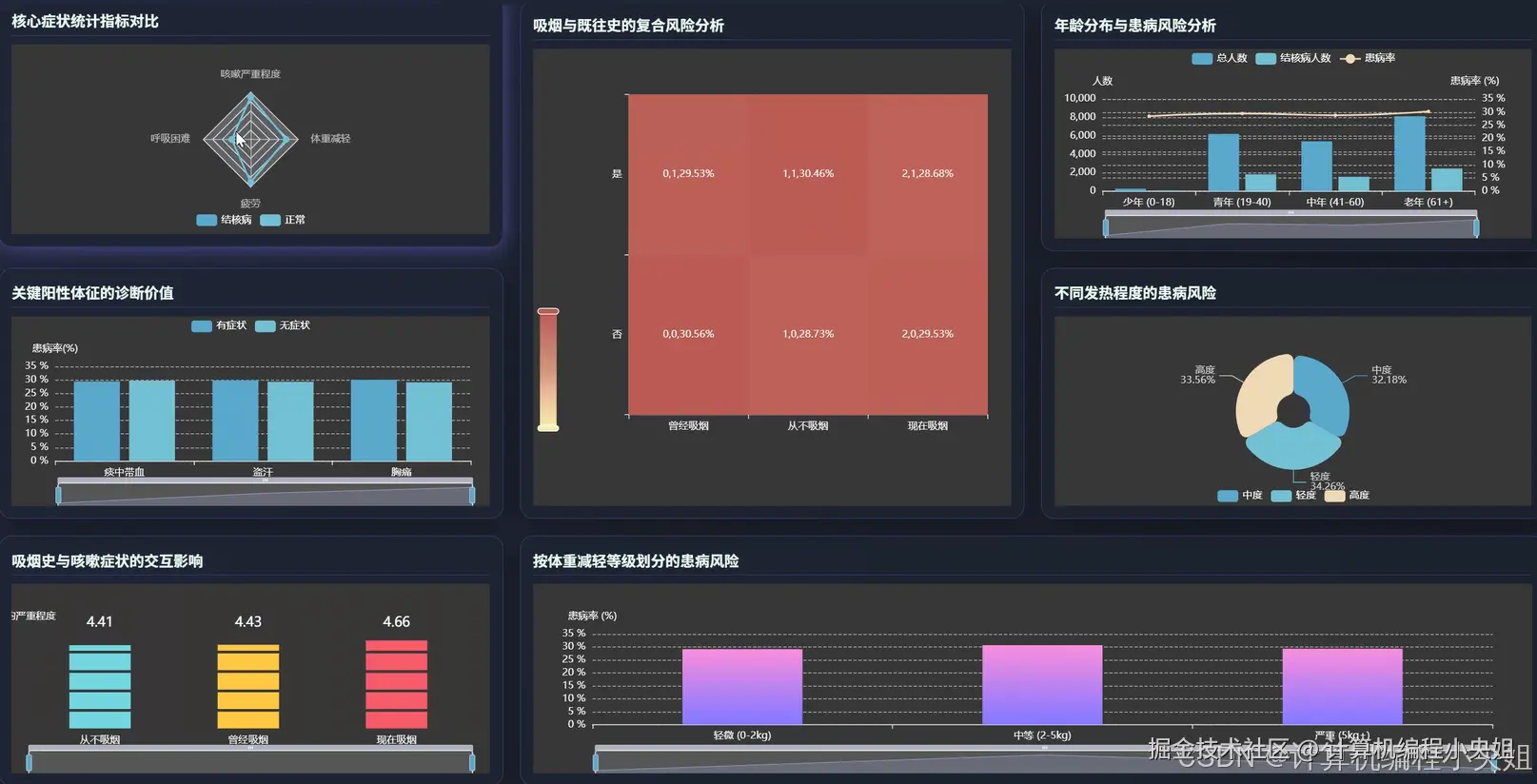Click the 从不吸烟 heatmap axis label
The width and height of the screenshot is (1537, 784).
pyautogui.click(x=808, y=426)
